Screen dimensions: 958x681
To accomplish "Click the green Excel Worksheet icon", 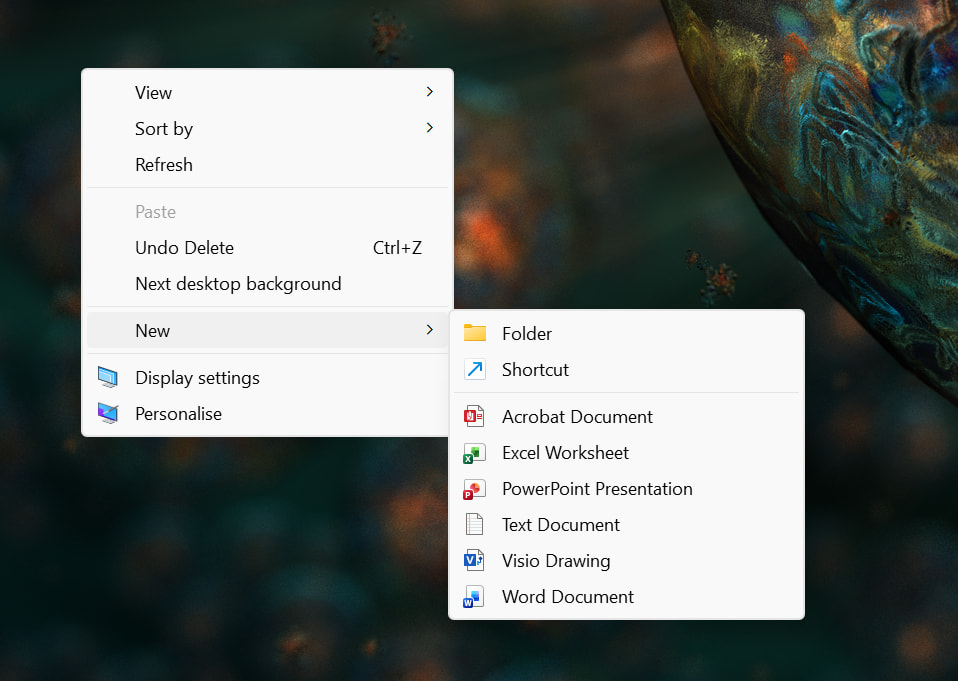I will 474,453.
